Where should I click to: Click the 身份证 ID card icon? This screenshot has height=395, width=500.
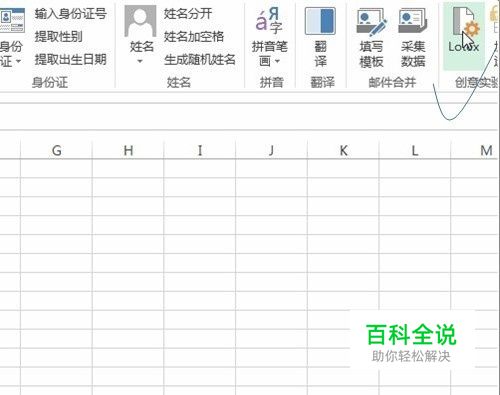coord(12,21)
